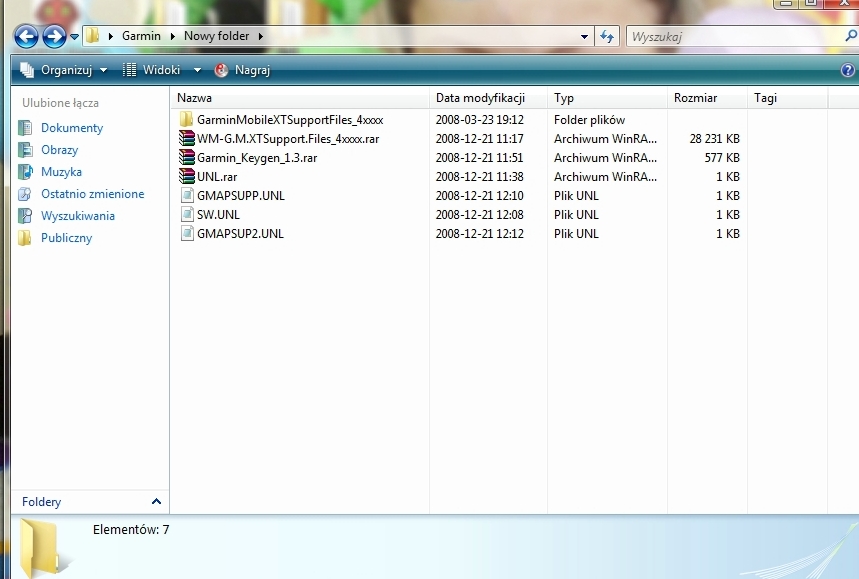Image resolution: width=859 pixels, height=579 pixels.
Task: Expand arrow after Nowy folder breadcrumb
Action: [x=261, y=37]
